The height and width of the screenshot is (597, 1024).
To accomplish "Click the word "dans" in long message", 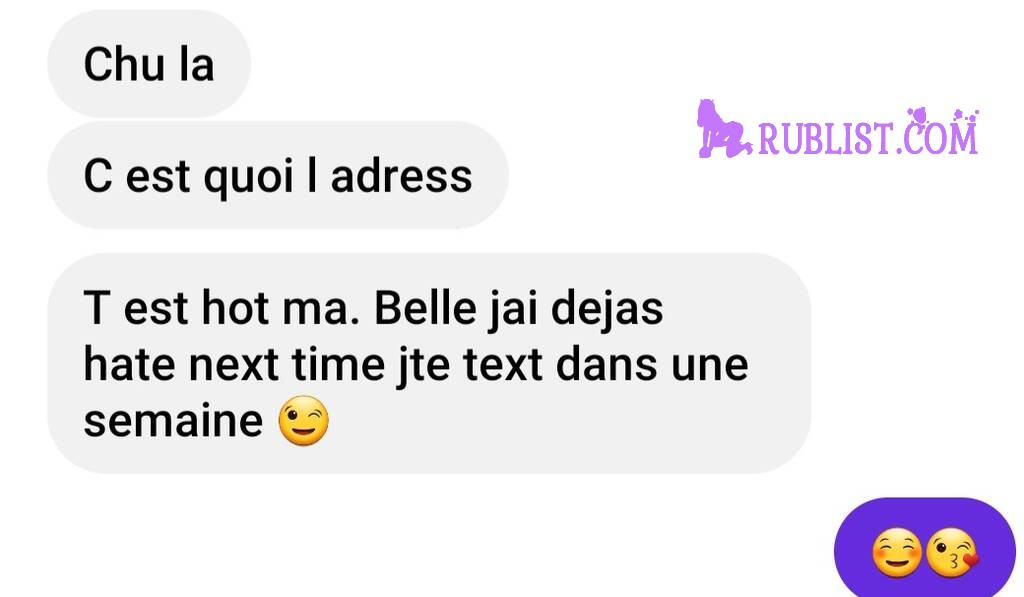I will (x=607, y=364).
